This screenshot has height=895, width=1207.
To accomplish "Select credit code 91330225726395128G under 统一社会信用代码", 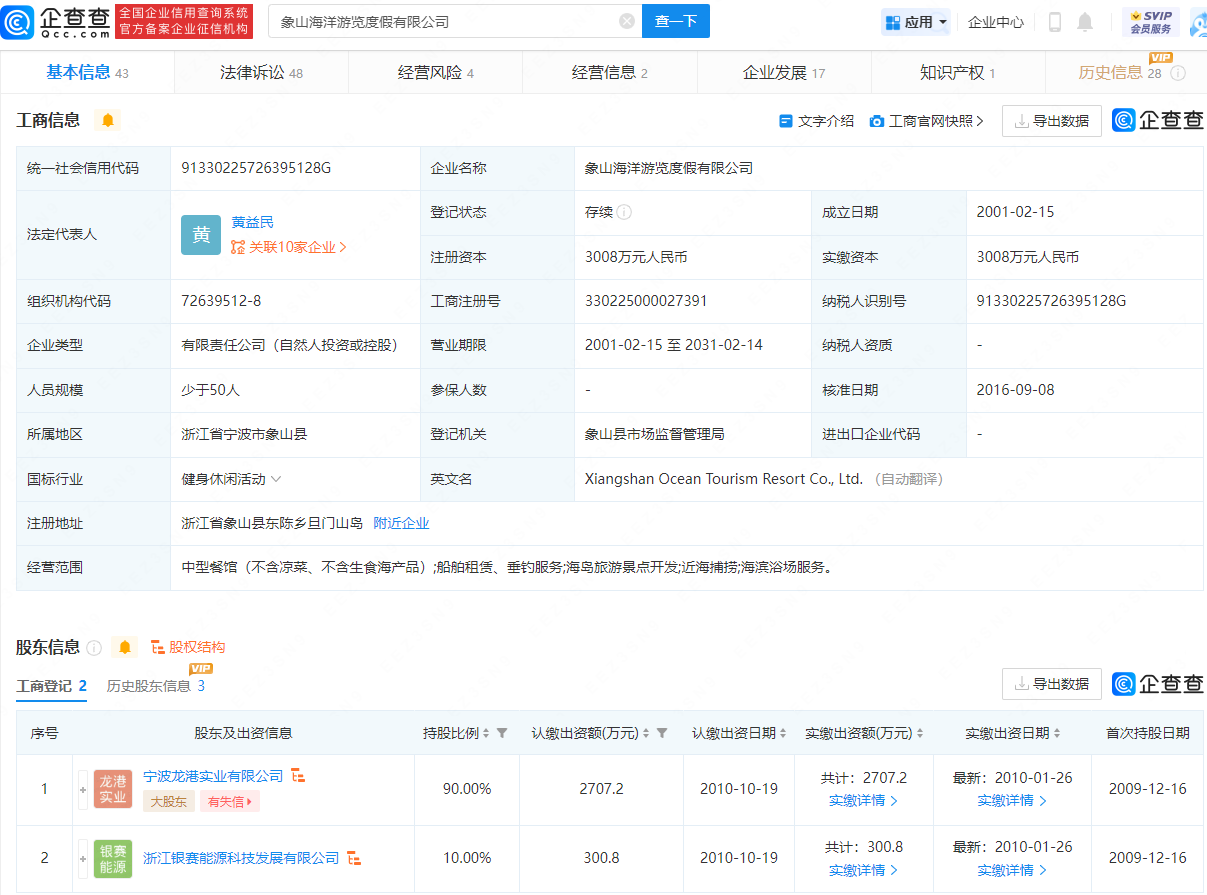I will [x=256, y=168].
